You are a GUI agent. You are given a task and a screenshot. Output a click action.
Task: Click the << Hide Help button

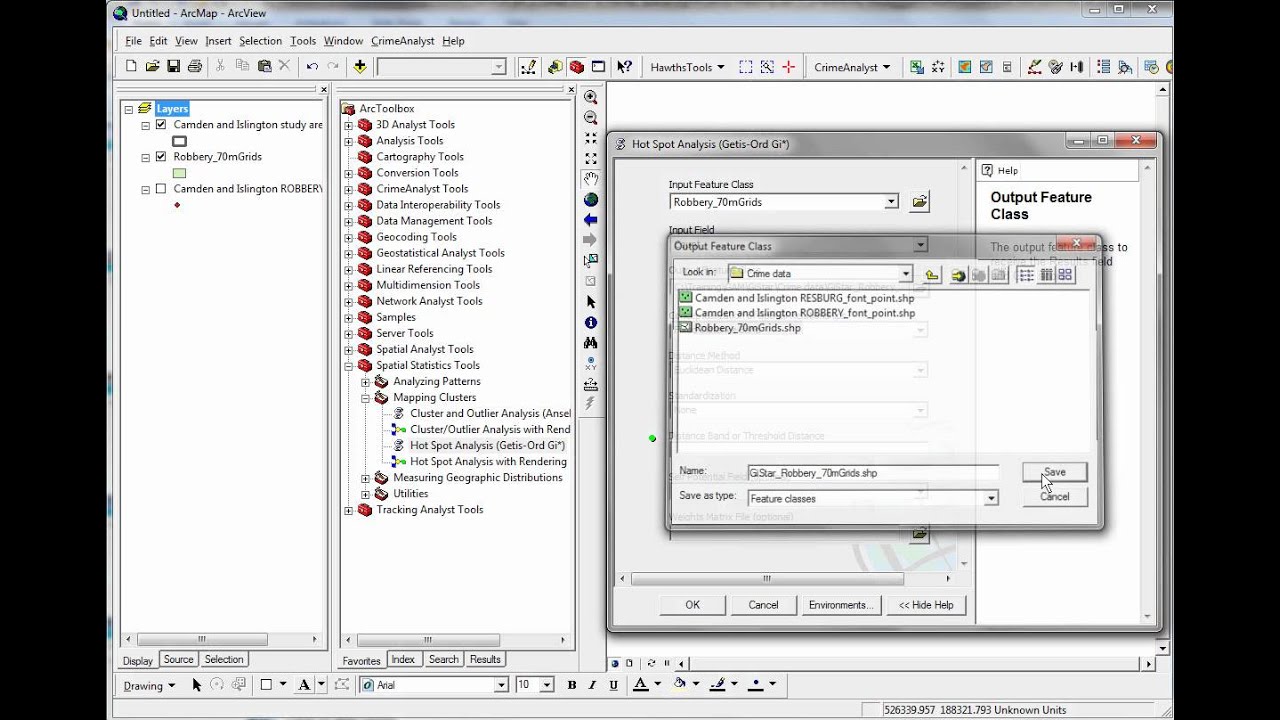pyautogui.click(x=926, y=604)
